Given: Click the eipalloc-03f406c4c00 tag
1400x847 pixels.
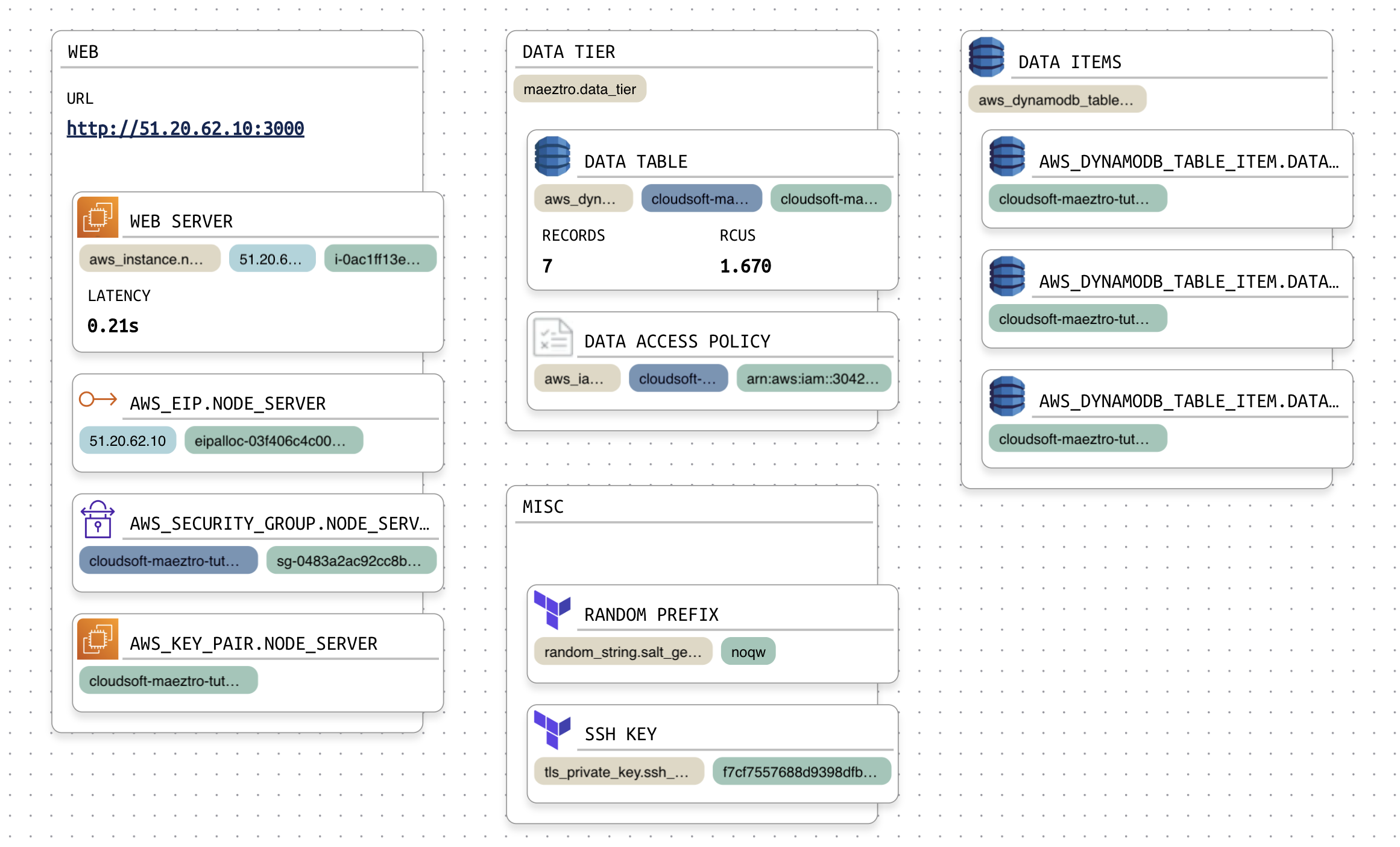Looking at the screenshot, I should tap(273, 441).
